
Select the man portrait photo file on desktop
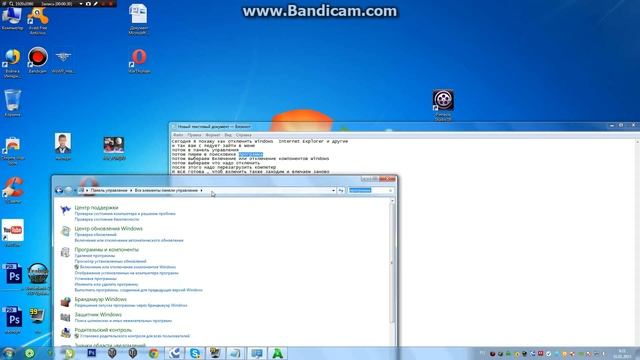63,146
